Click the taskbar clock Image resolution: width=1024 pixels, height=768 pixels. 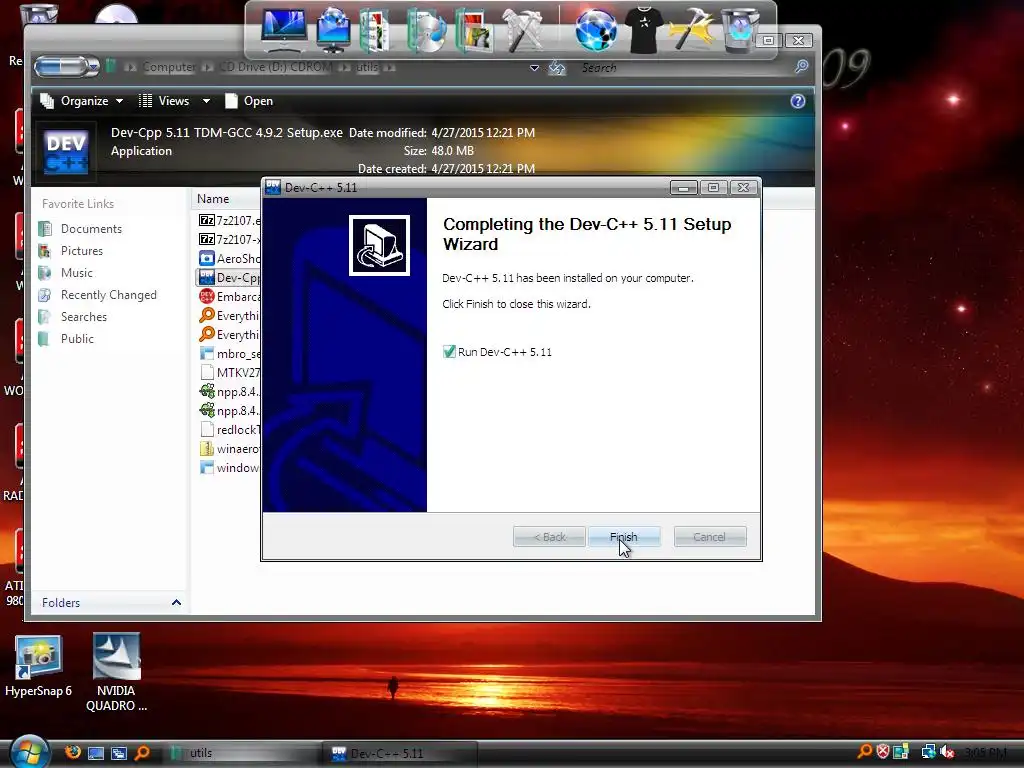point(986,753)
